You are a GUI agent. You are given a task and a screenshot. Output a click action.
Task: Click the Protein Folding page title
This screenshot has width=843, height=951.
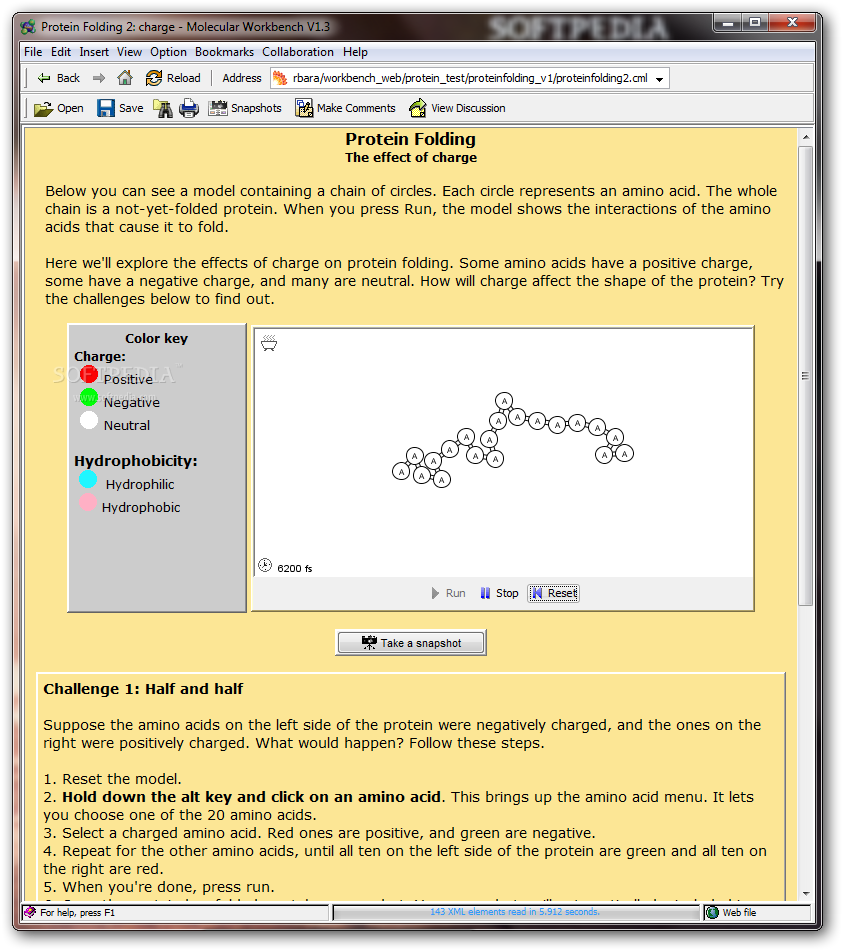pyautogui.click(x=411, y=139)
